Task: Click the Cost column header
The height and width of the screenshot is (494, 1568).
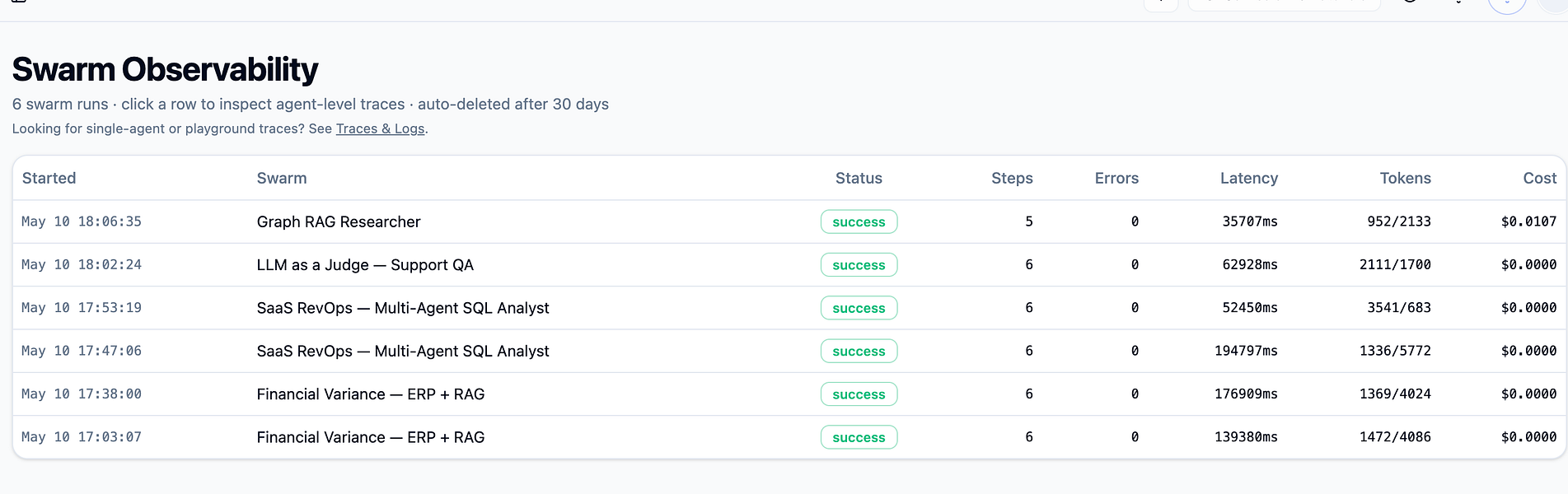Action: click(x=1539, y=178)
